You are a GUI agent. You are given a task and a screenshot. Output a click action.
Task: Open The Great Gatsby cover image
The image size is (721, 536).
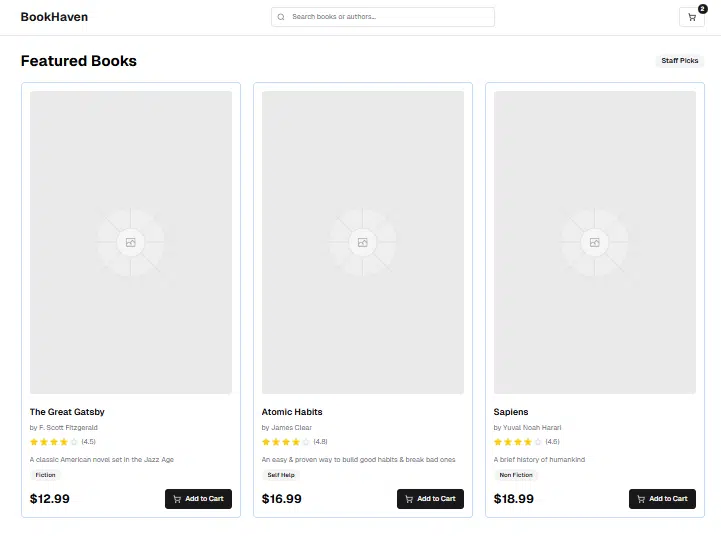tap(131, 242)
